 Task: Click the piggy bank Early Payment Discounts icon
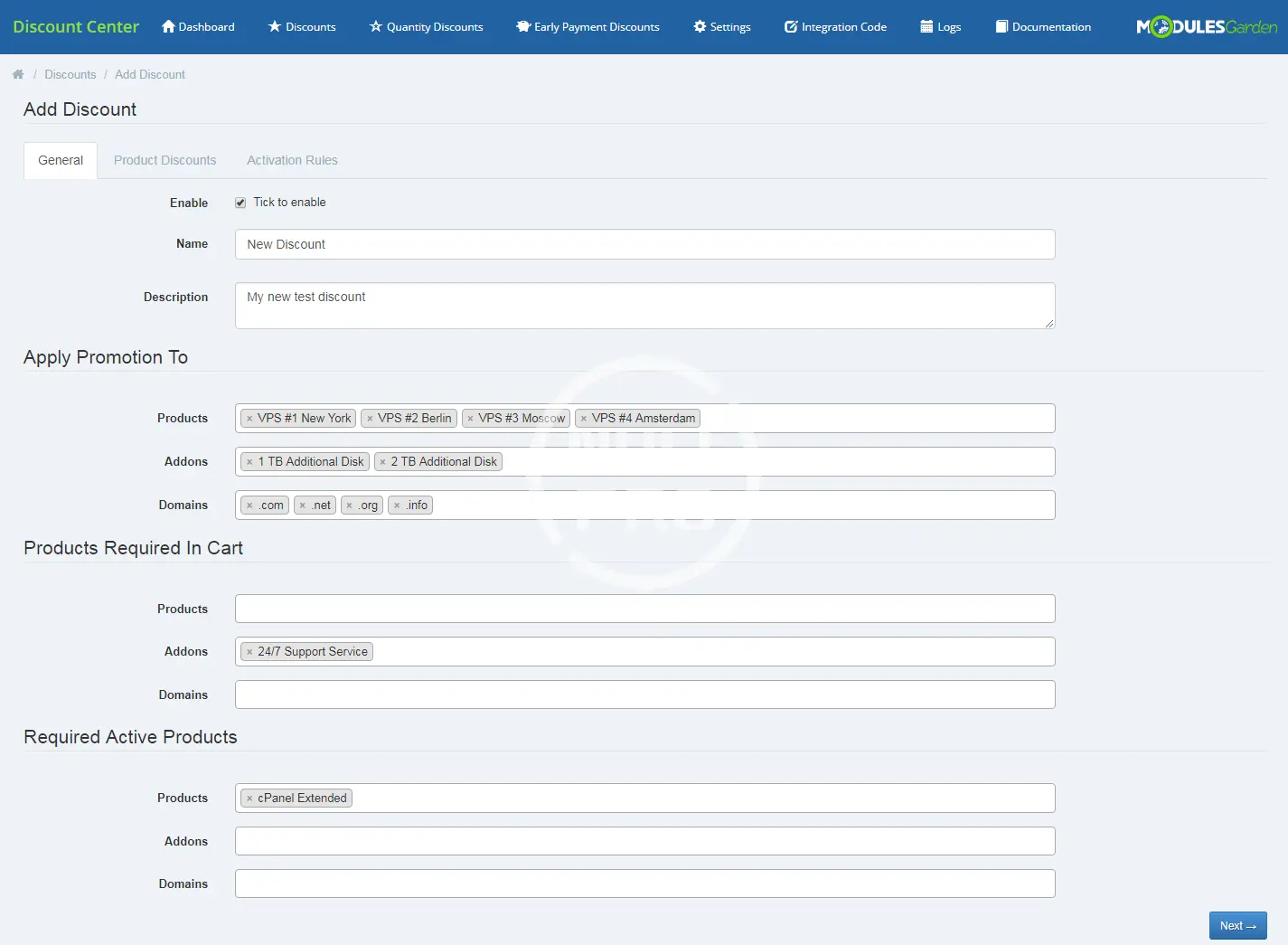click(522, 26)
